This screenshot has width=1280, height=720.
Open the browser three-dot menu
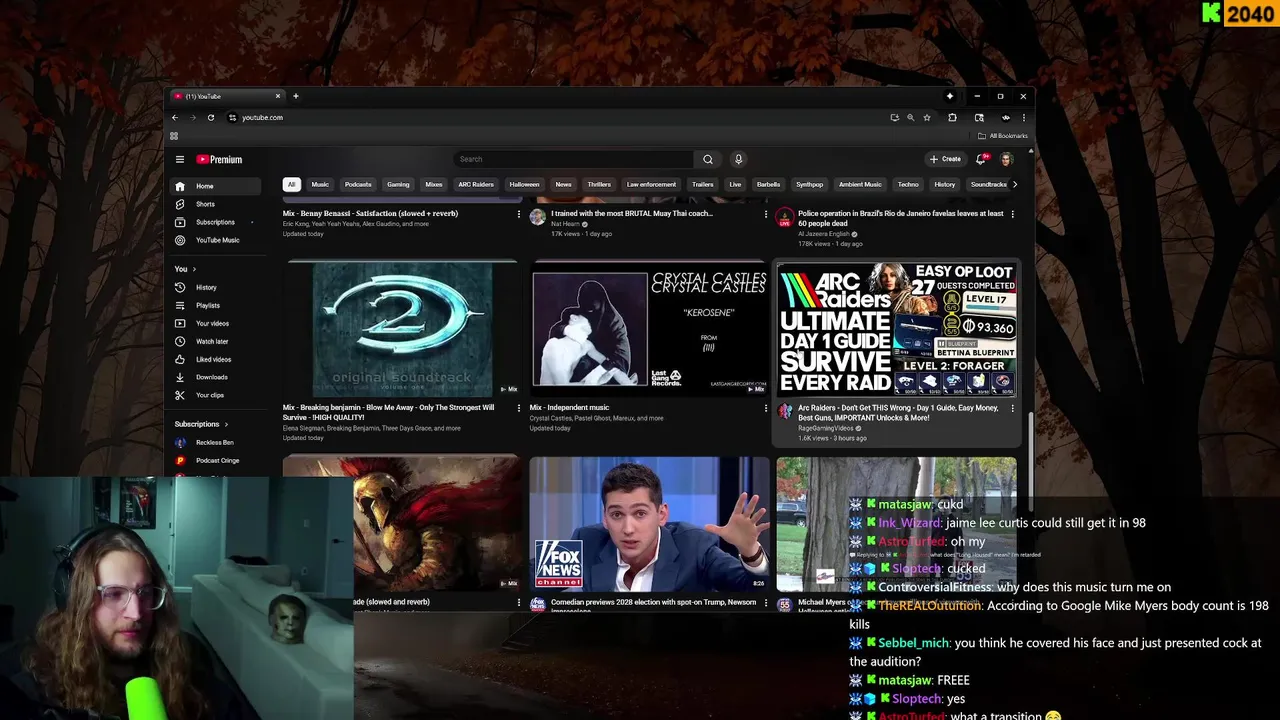coord(1023,117)
